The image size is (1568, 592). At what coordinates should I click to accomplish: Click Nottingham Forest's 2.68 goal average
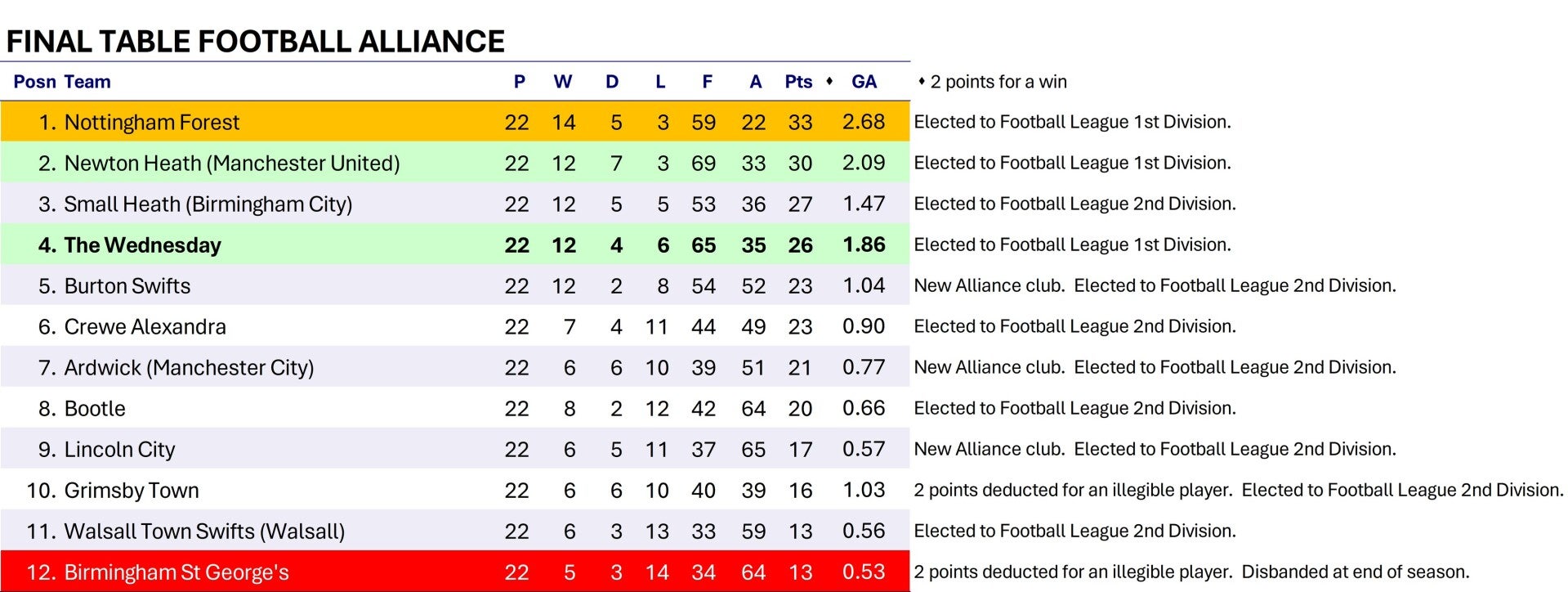tap(864, 122)
